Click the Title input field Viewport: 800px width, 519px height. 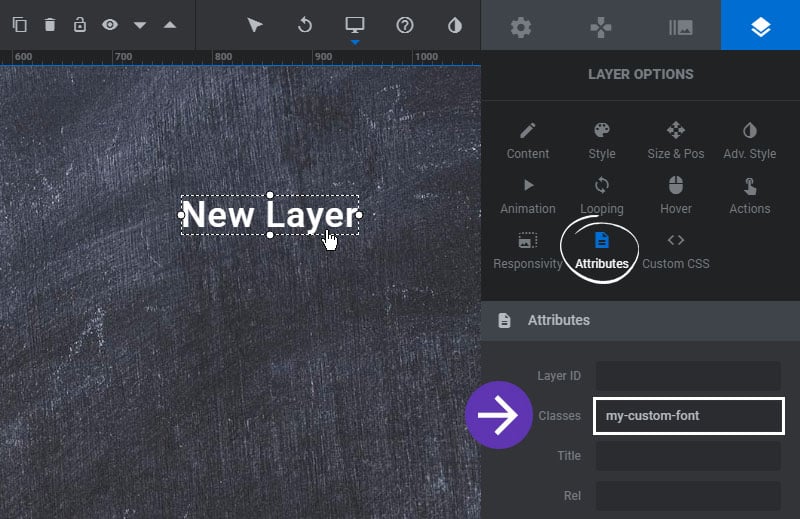click(688, 456)
